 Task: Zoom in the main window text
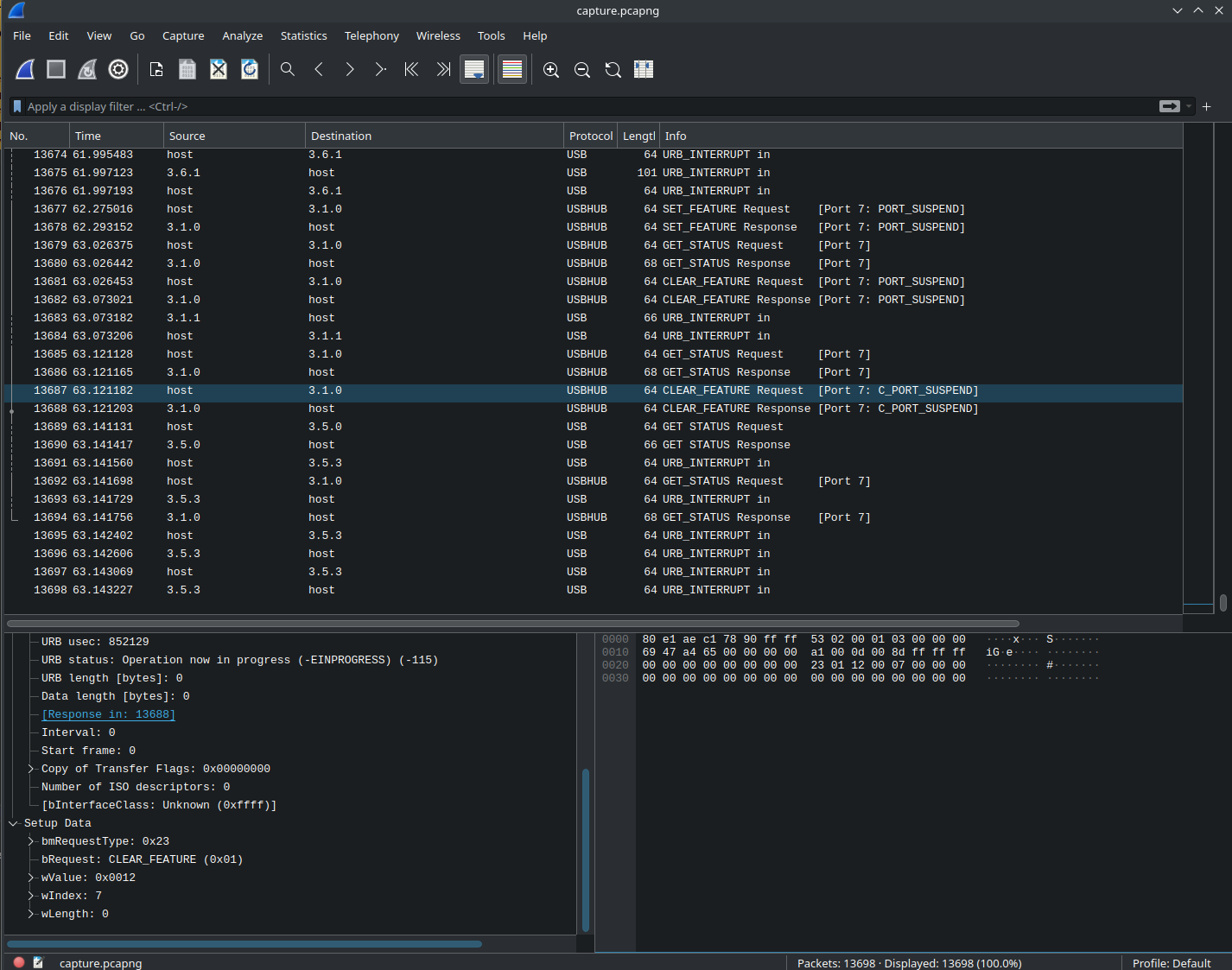coord(551,69)
